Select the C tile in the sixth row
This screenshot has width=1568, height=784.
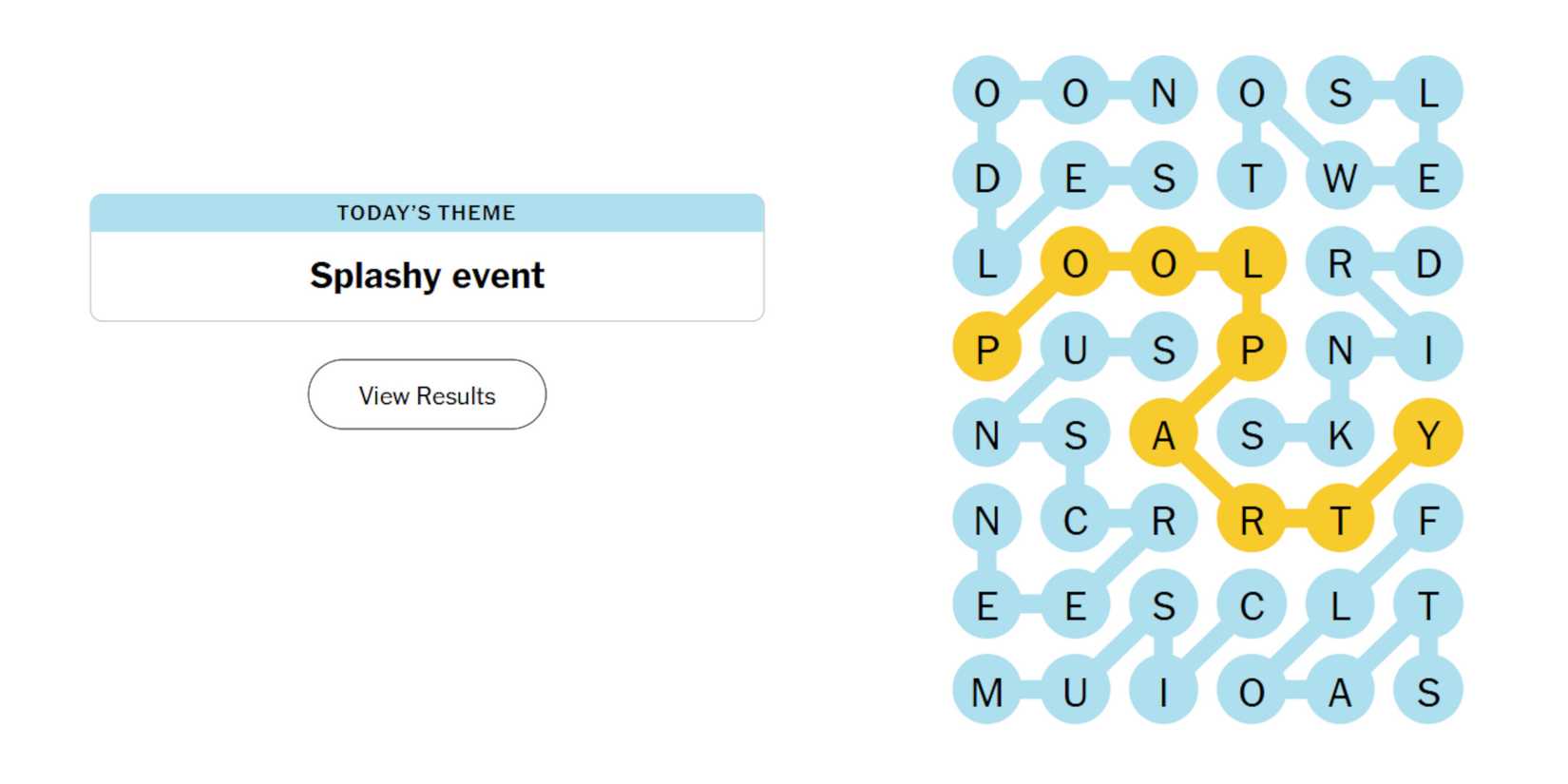(x=1074, y=520)
